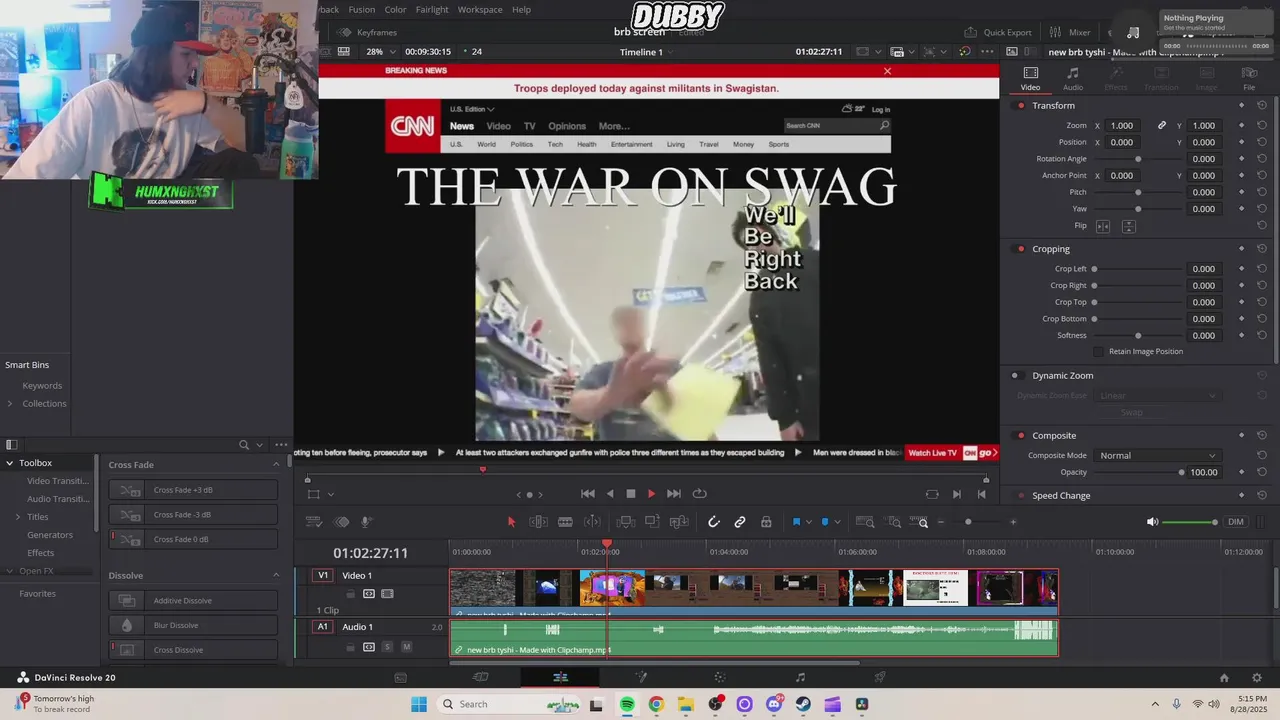The height and width of the screenshot is (720, 1280).
Task: Toggle Linked Selection chain icon
Action: tap(740, 522)
